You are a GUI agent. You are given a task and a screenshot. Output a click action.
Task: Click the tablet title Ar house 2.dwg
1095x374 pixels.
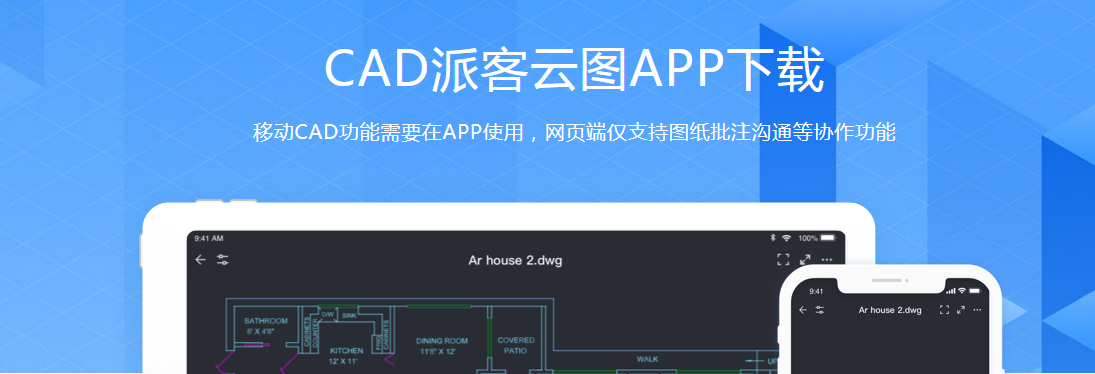click(x=515, y=260)
